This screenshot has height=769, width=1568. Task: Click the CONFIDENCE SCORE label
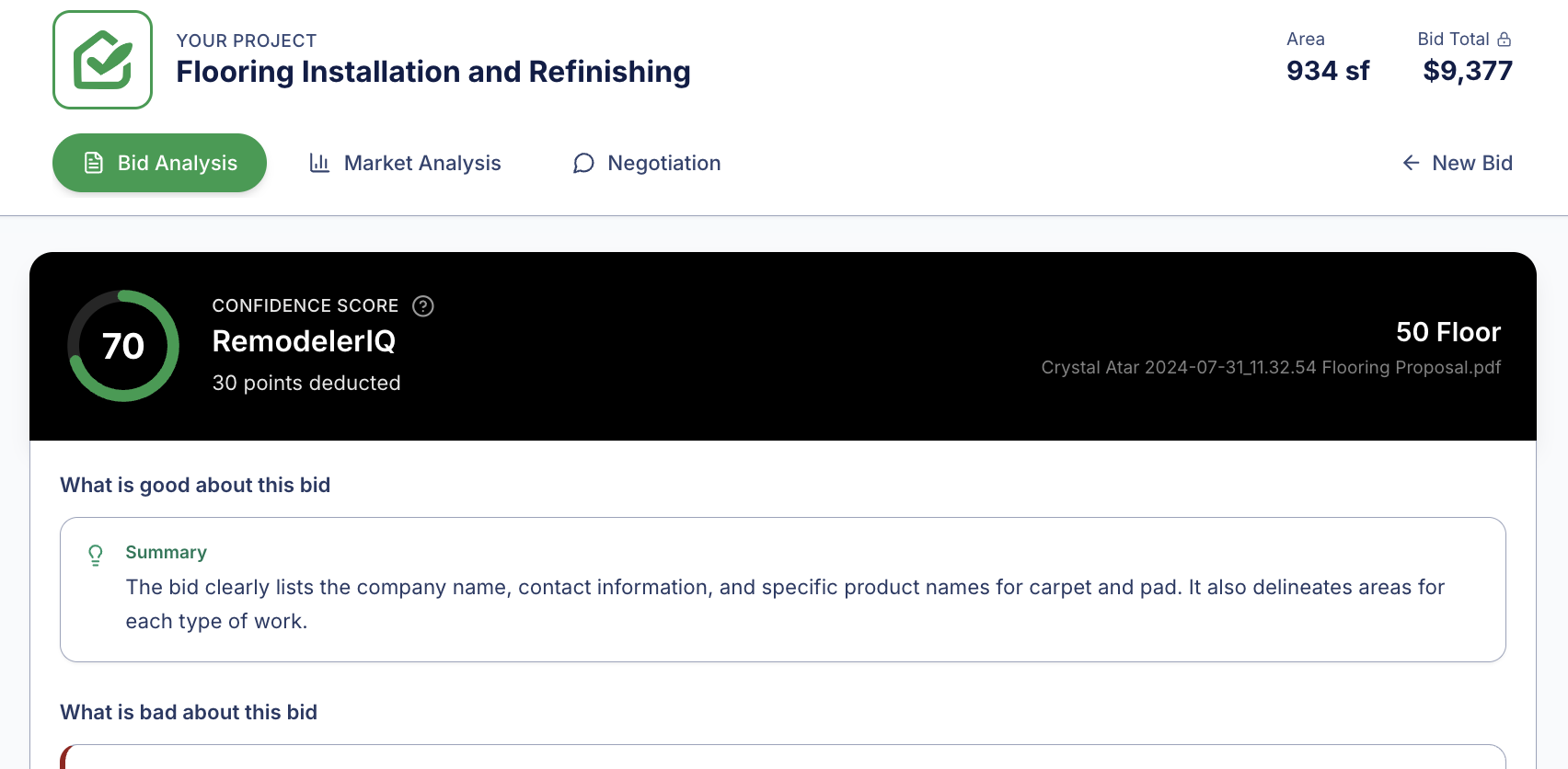[x=306, y=305]
